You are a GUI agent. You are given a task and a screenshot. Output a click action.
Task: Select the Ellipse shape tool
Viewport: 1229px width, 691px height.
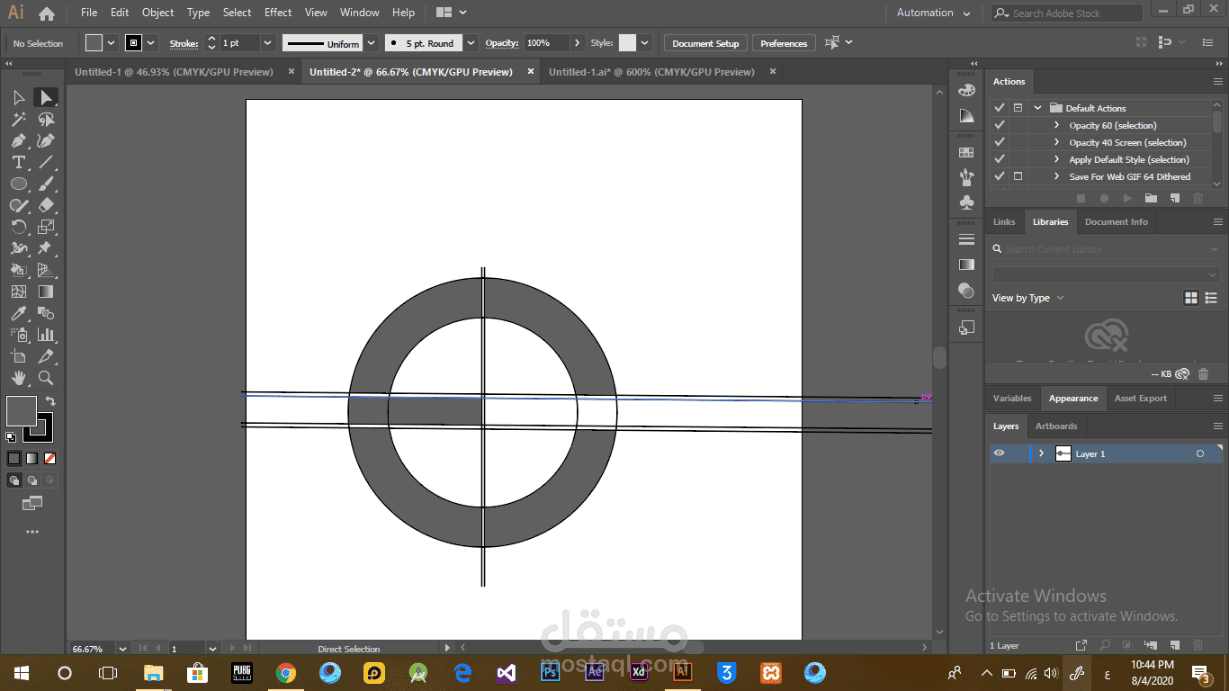(x=18, y=184)
